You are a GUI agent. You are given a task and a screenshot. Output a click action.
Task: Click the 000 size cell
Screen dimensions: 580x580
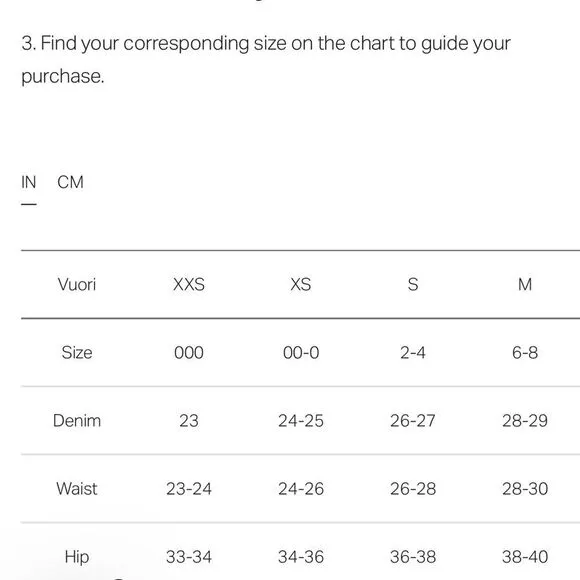189,353
